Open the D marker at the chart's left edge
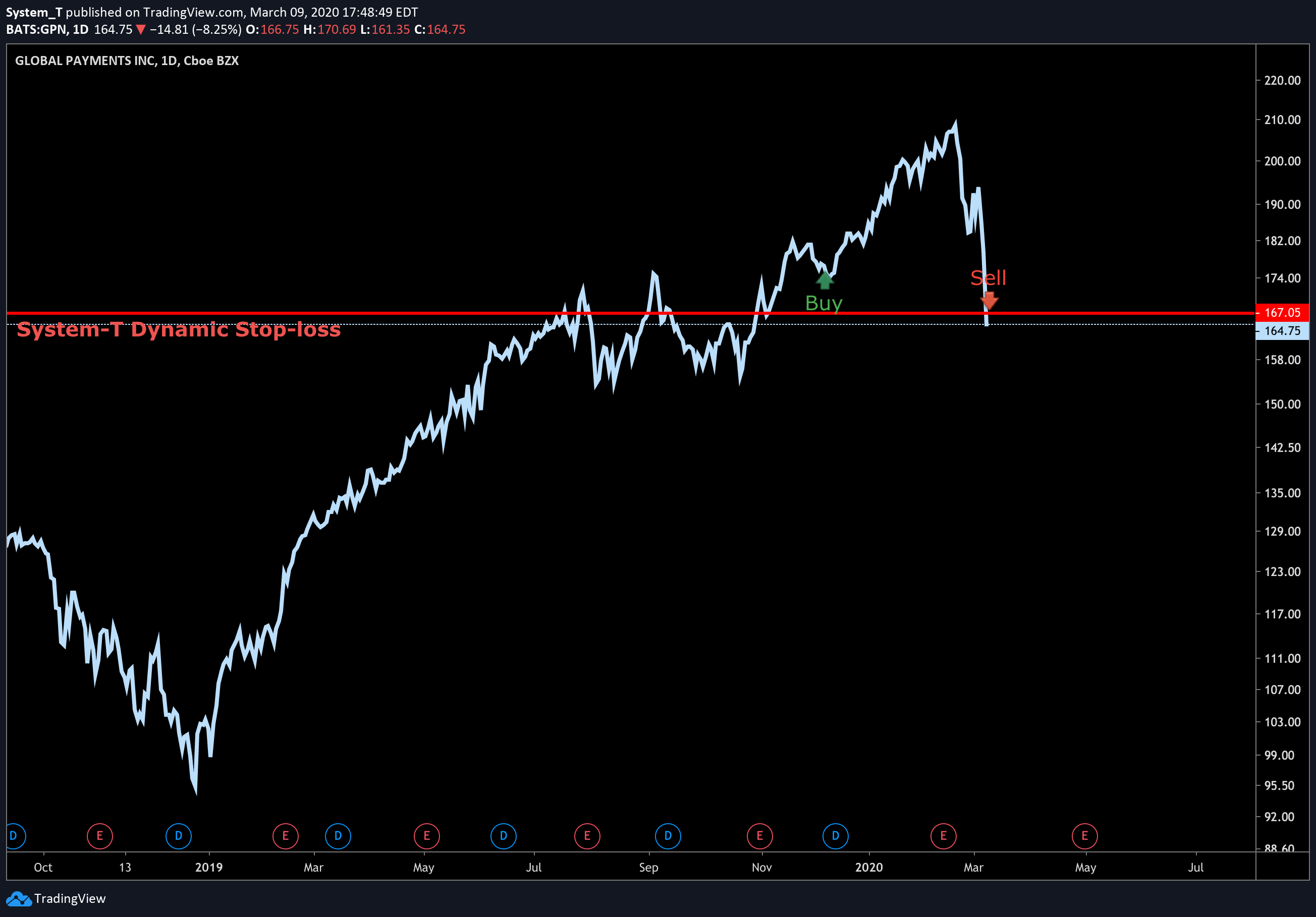The height and width of the screenshot is (917, 1316). [15, 836]
